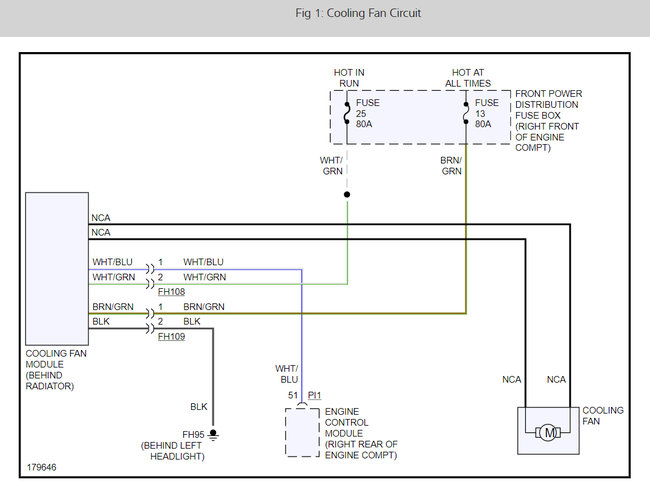Click the Fuse 13 fuse symbol
The image size is (650, 485).
(466, 113)
